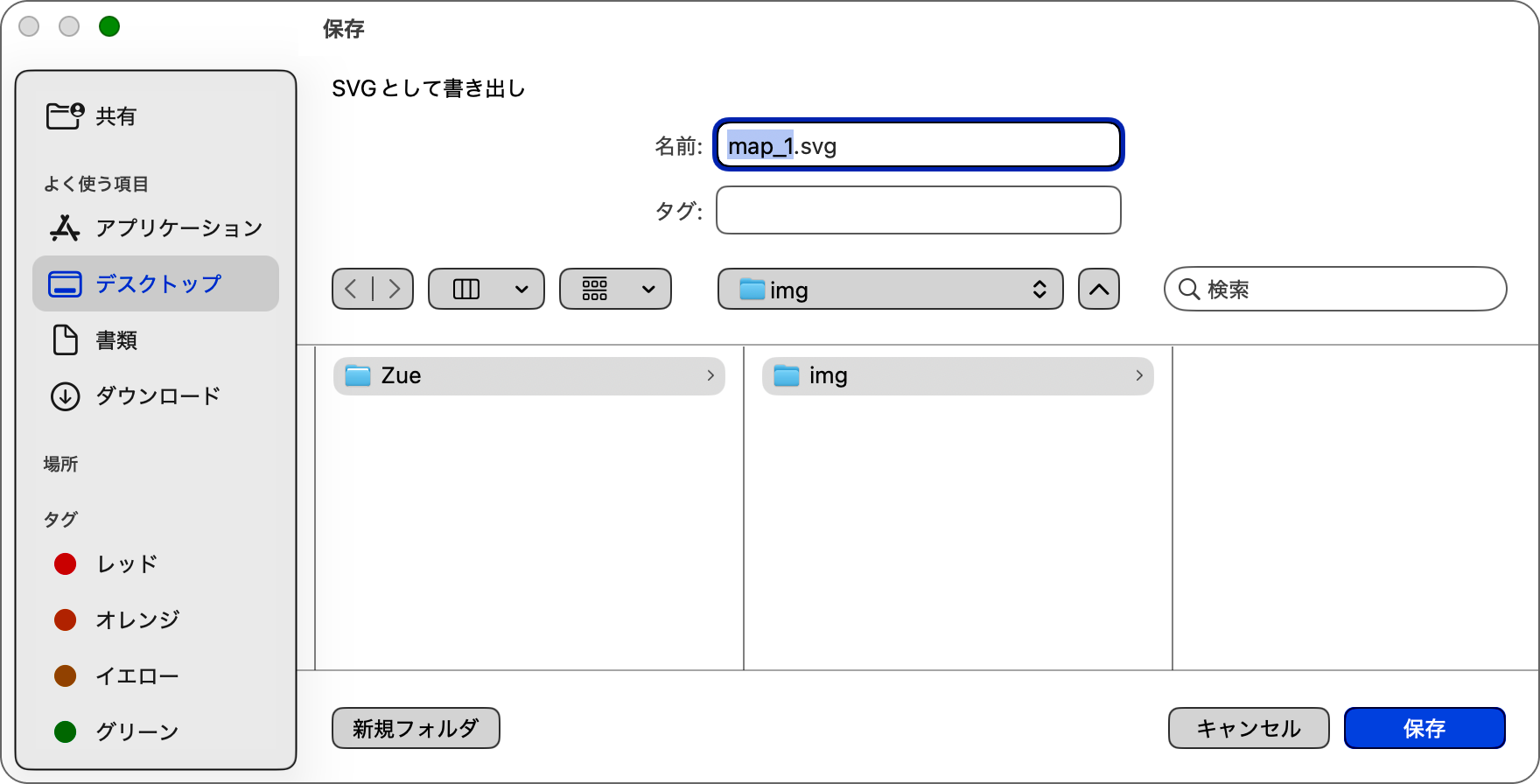Open the grouping options dropdown
This screenshot has height=784, width=1540.
pyautogui.click(x=615, y=289)
